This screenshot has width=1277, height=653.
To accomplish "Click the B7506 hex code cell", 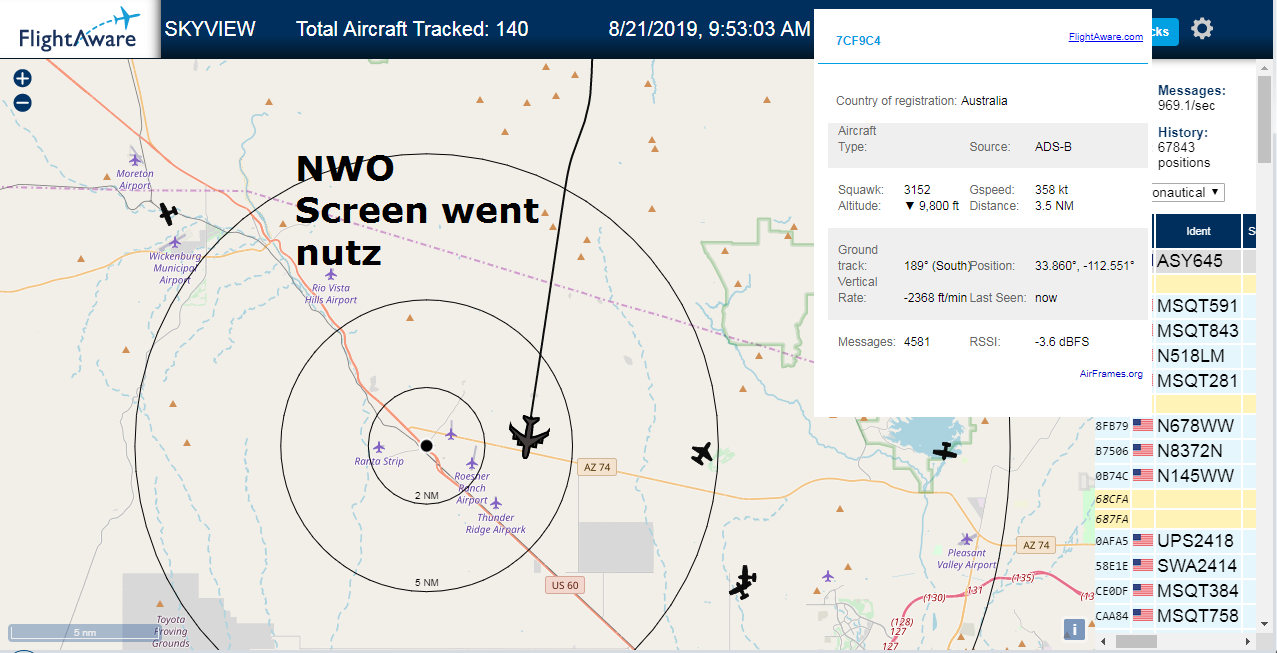I will [x=1112, y=451].
